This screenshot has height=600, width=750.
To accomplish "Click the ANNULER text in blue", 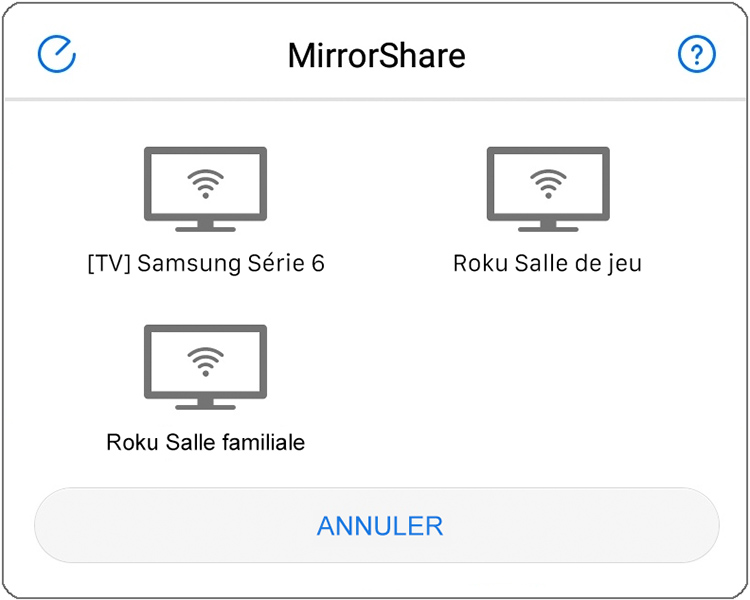I will click(x=380, y=526).
